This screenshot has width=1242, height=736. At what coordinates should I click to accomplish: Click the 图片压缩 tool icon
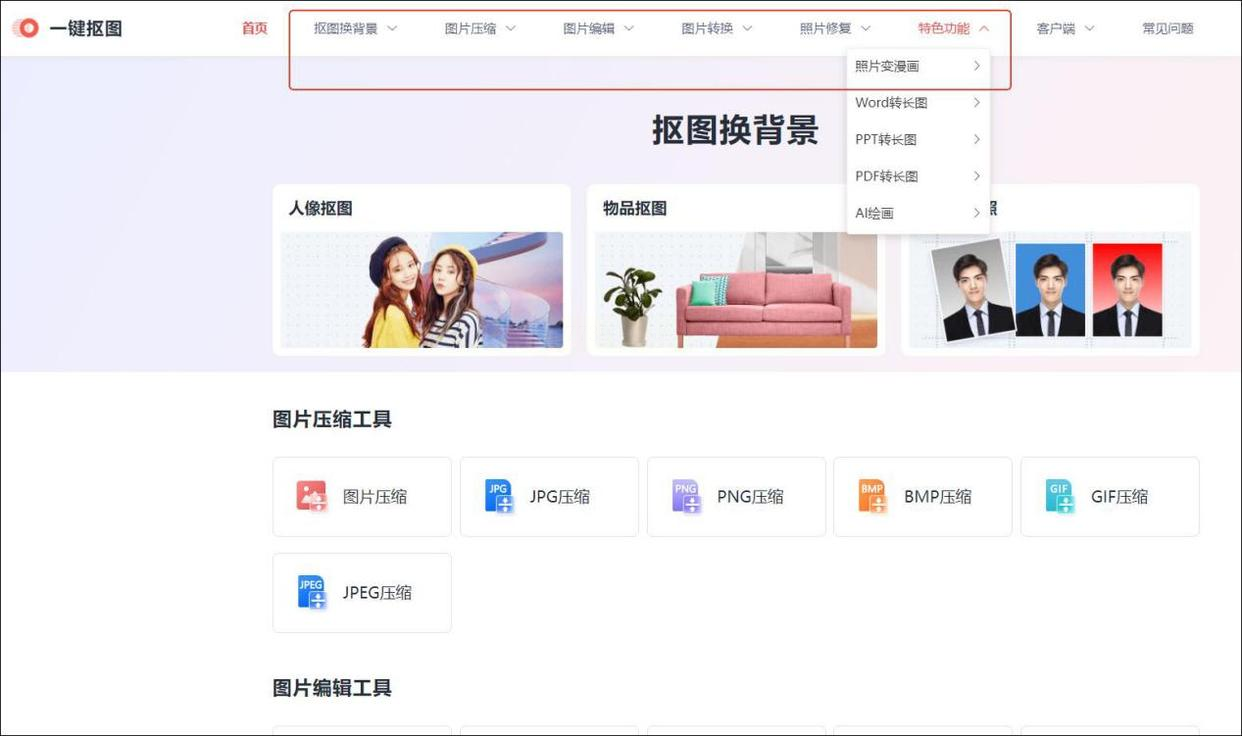click(312, 496)
